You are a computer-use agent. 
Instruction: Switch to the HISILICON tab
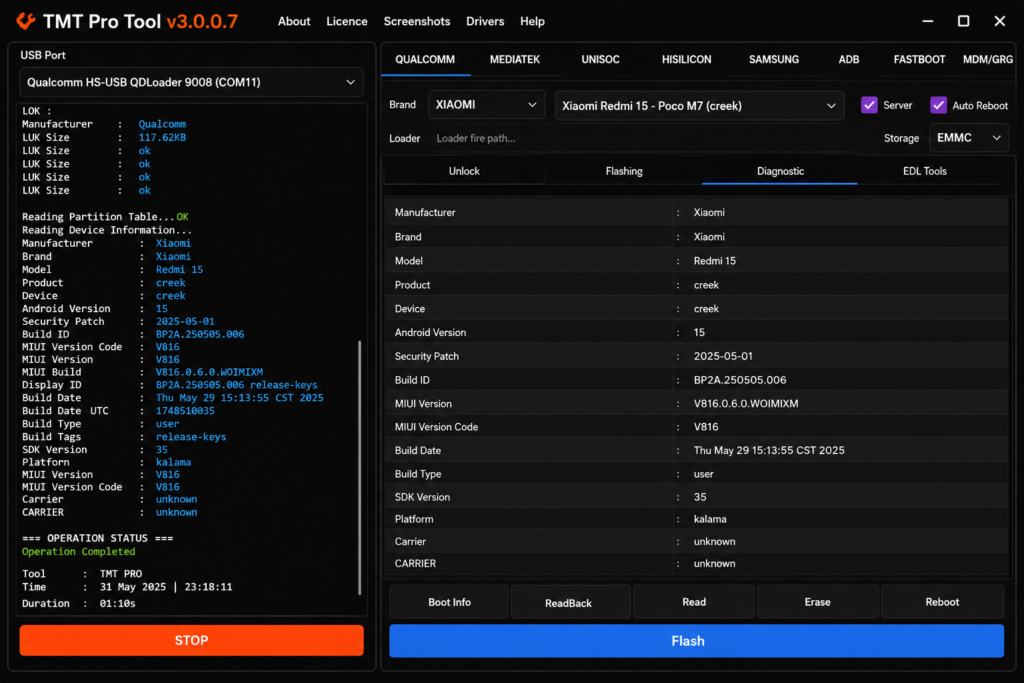686,59
